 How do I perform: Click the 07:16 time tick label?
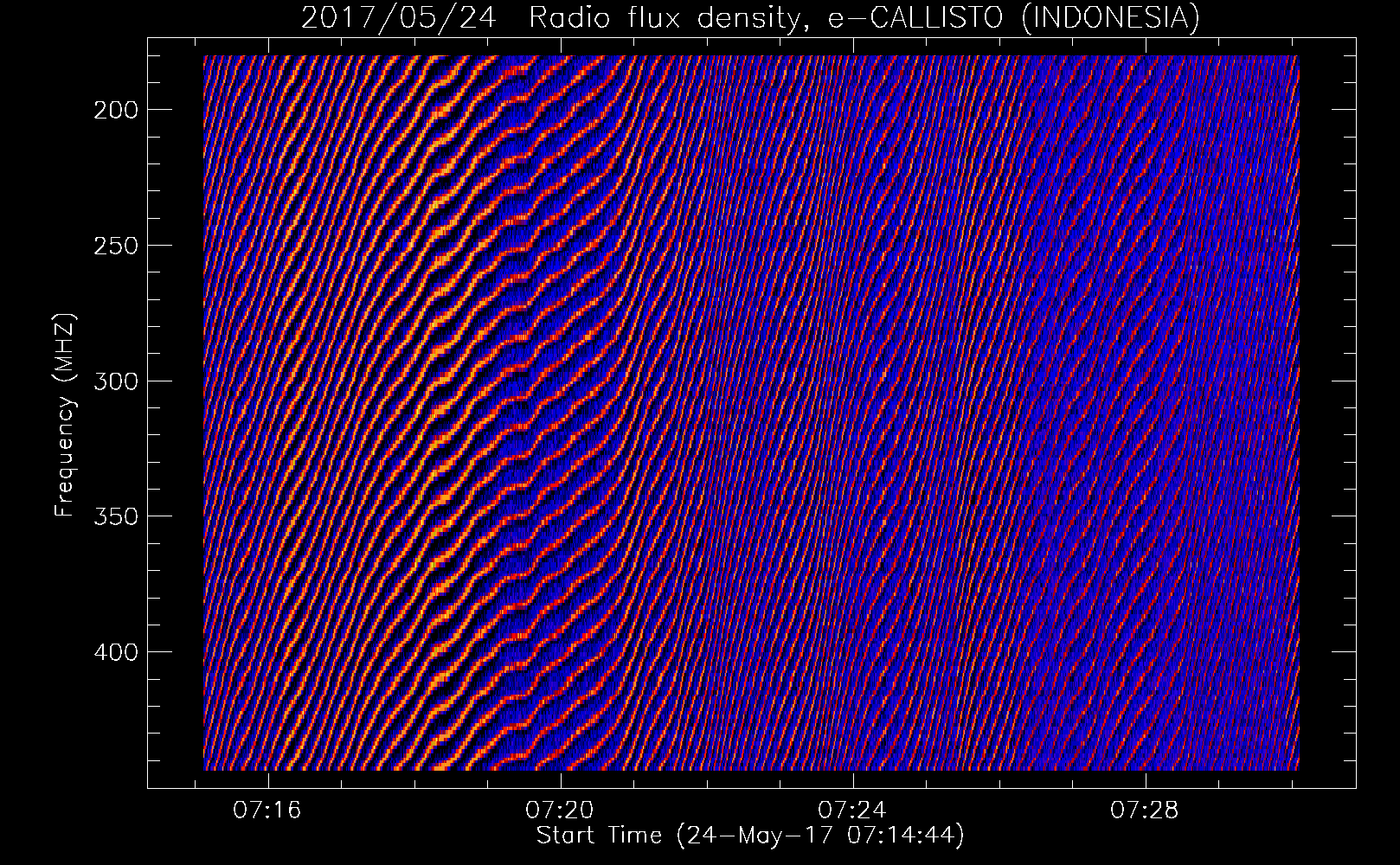(x=267, y=811)
